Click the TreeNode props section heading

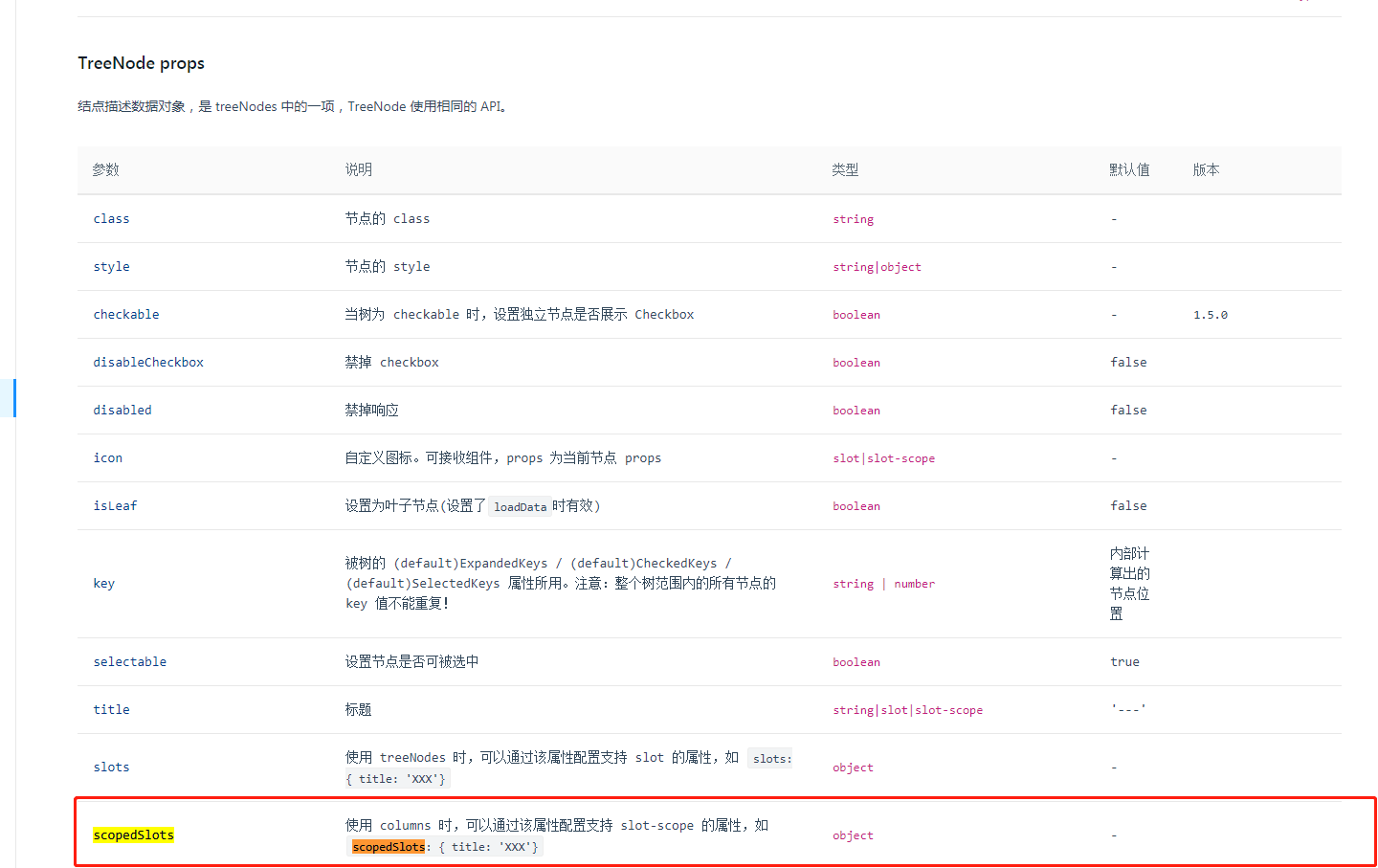pos(141,62)
